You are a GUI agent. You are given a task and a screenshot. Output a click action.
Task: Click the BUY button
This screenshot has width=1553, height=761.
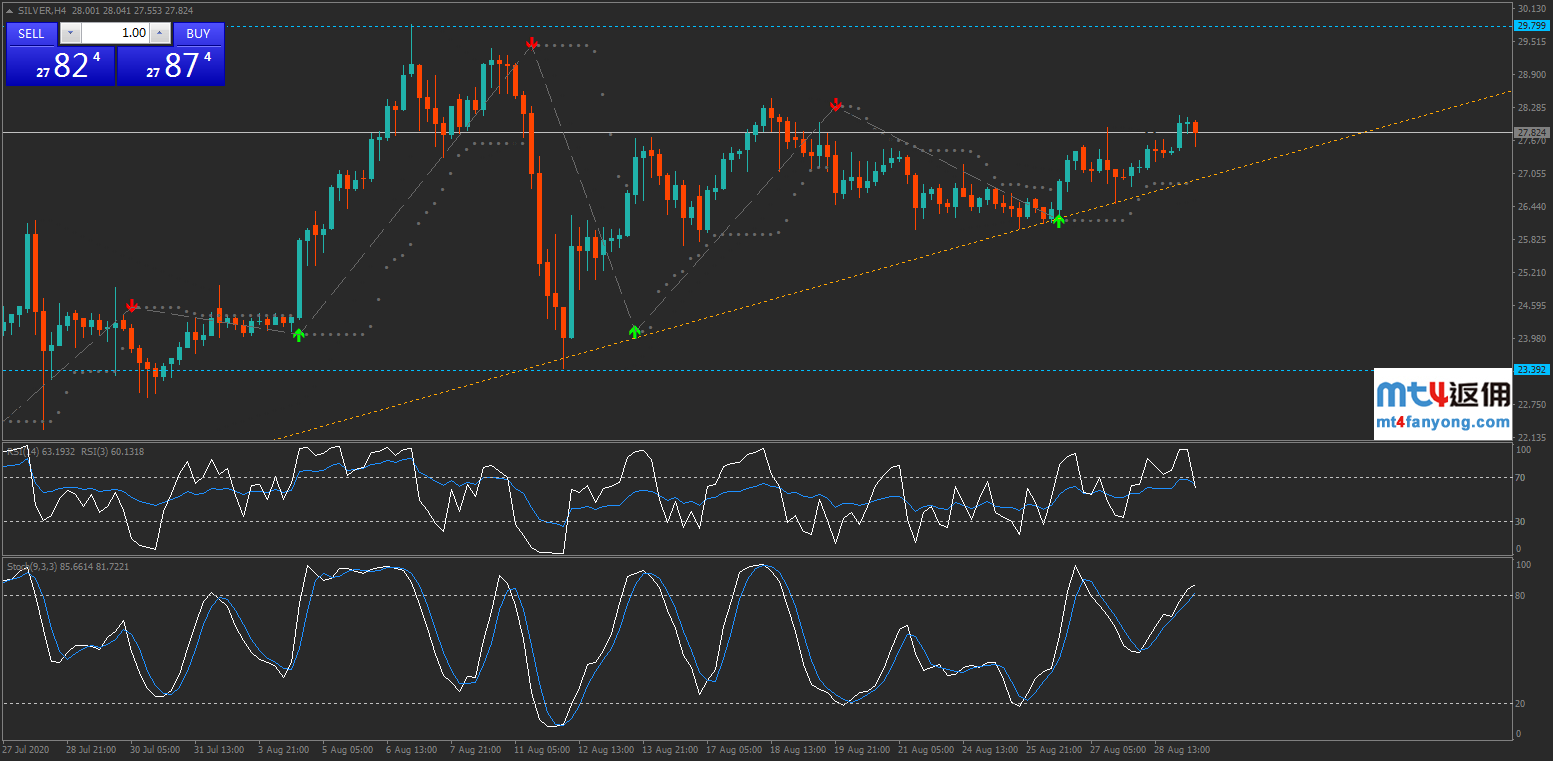click(198, 33)
